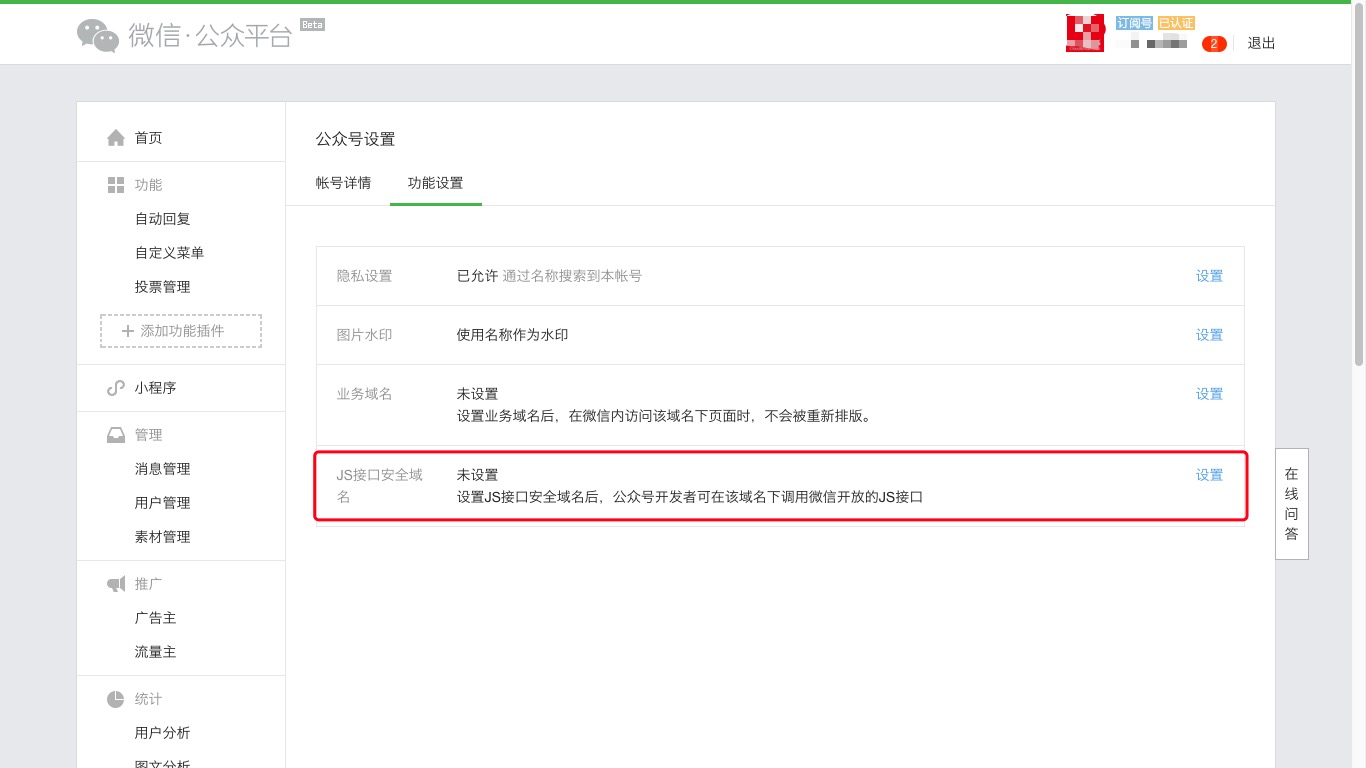Viewport: 1366px width, 768px height.
Task: Click the page vertical scrollbar
Action: coord(1359,185)
